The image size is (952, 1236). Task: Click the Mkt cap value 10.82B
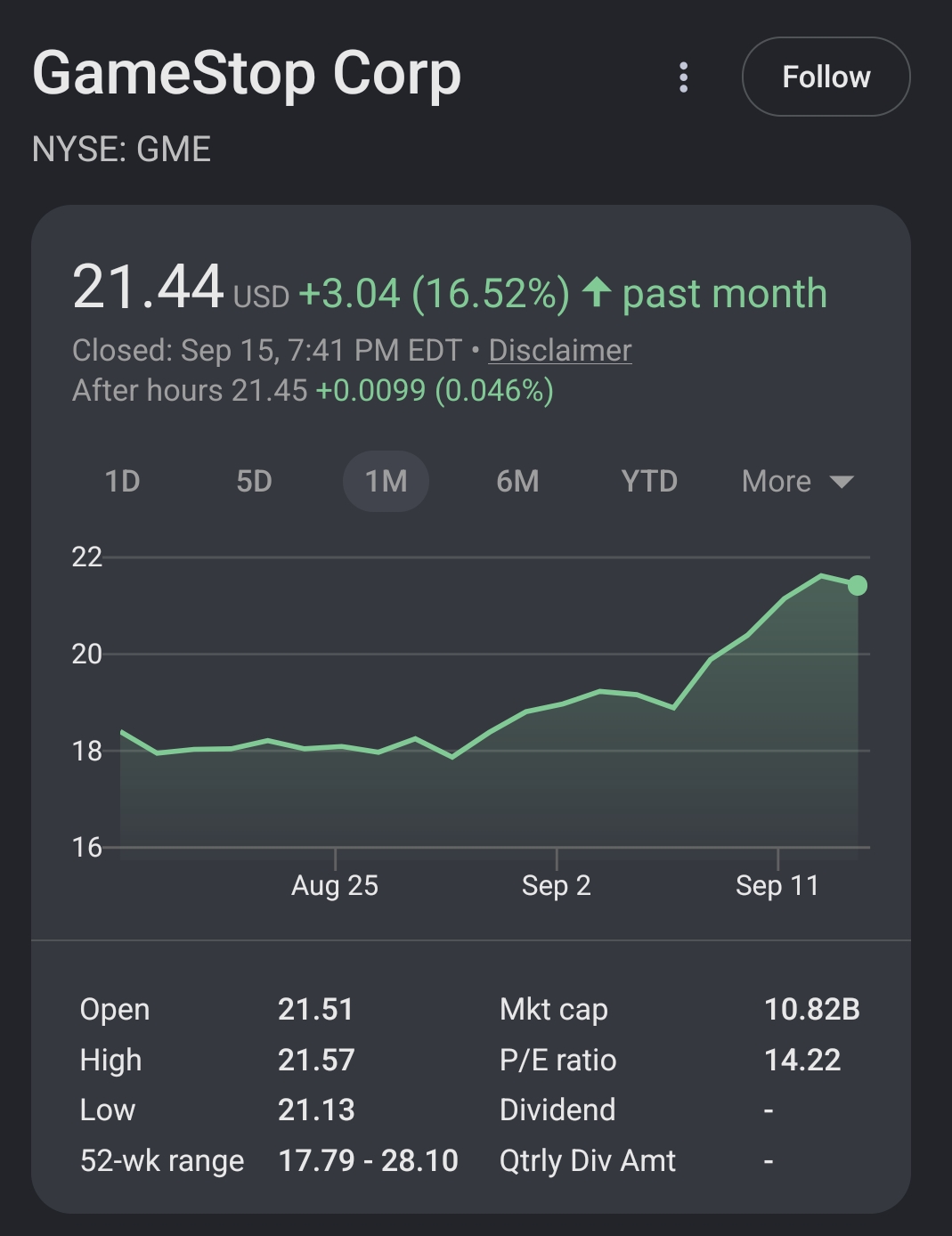coord(812,1009)
